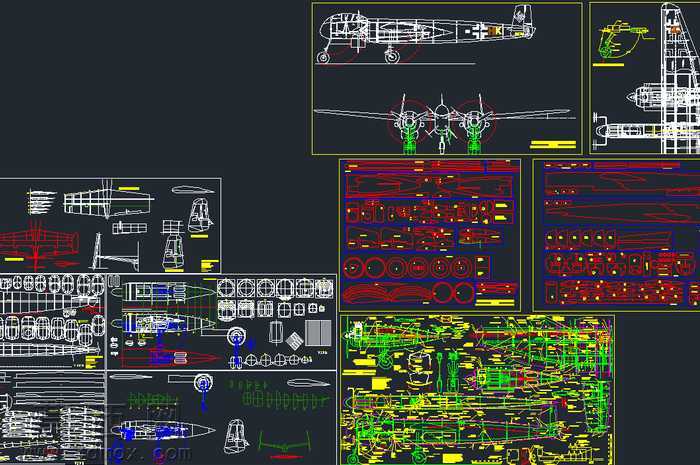
Task: Select the gray filled rectangle pair
Action: coord(318,333)
